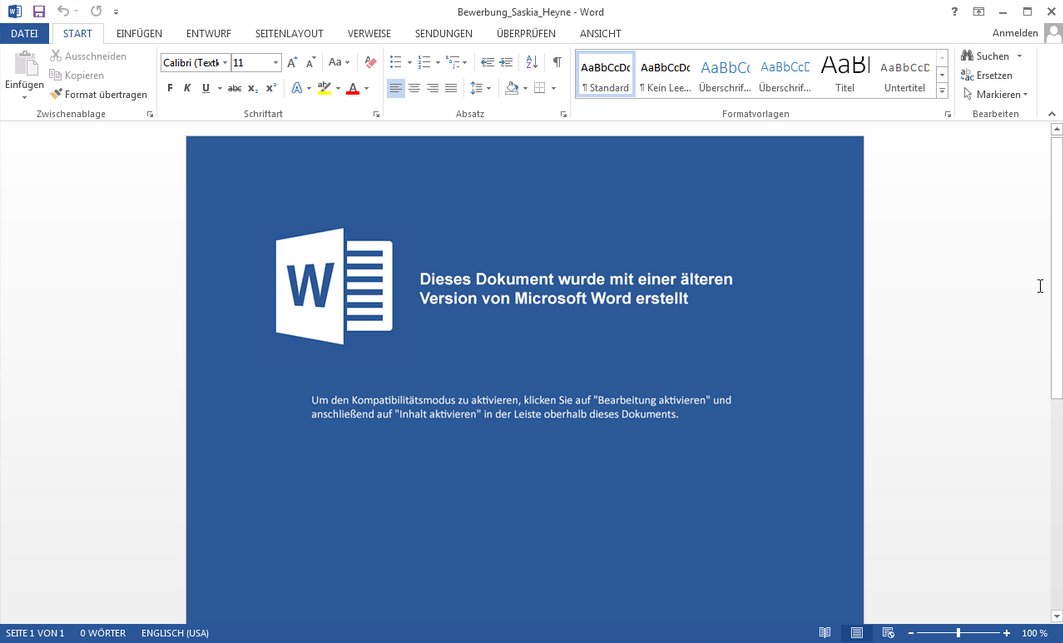The width and height of the screenshot is (1063, 643).
Task: Clear all formatting with the eraser icon
Action: 370,62
